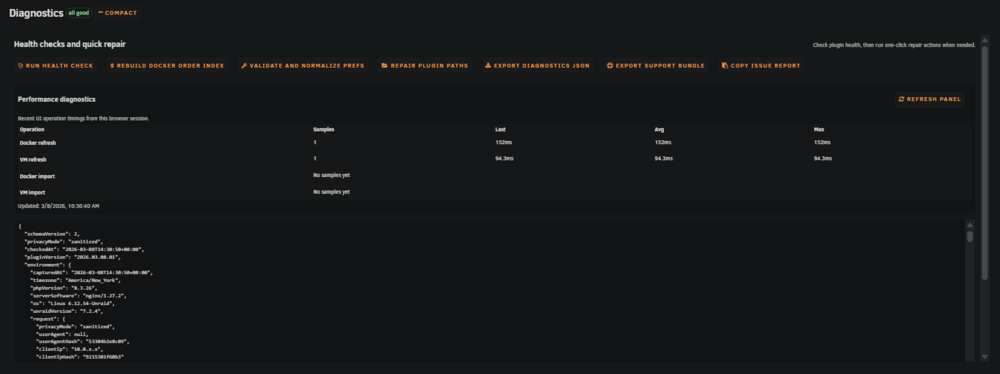1000x374 pixels.
Task: Export diagnostics JSON
Action: point(537,66)
